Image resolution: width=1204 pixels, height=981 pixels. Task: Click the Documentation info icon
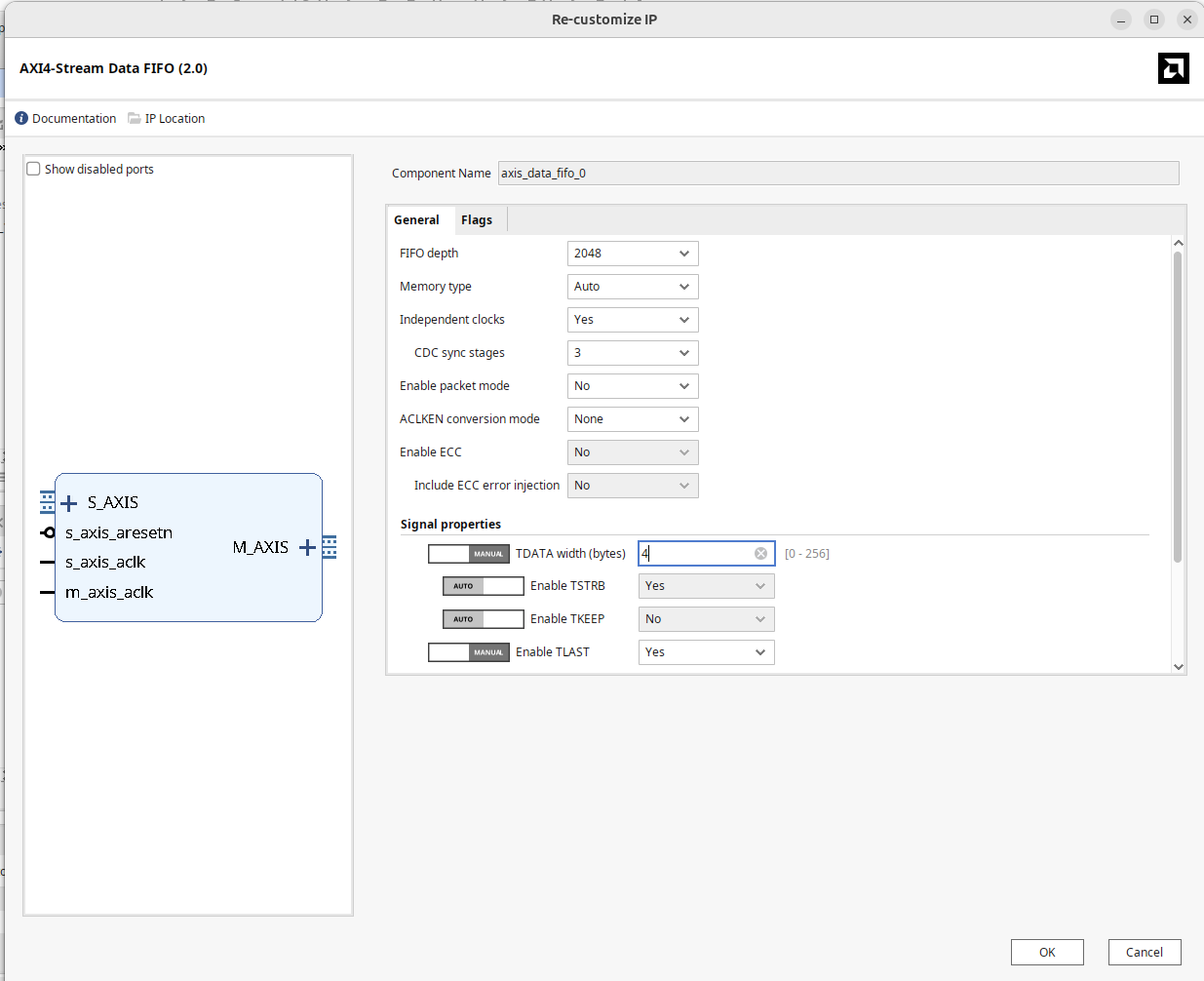(x=21, y=119)
